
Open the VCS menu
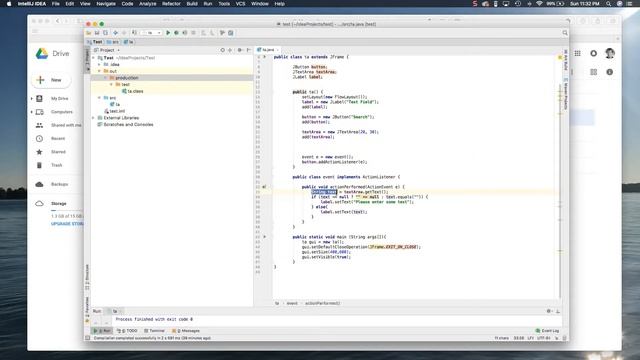[240, 4]
